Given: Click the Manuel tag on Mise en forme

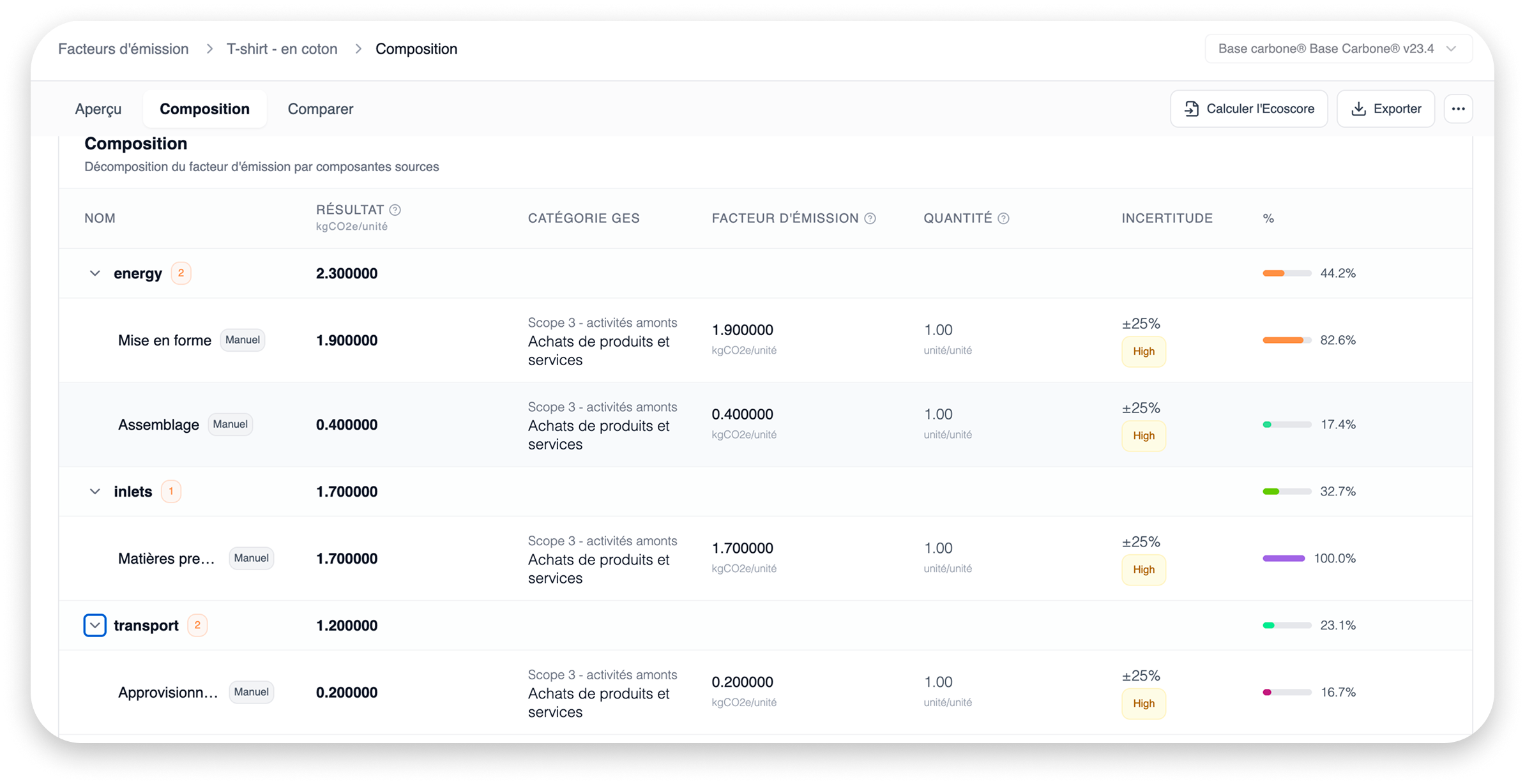Looking at the screenshot, I should [243, 340].
